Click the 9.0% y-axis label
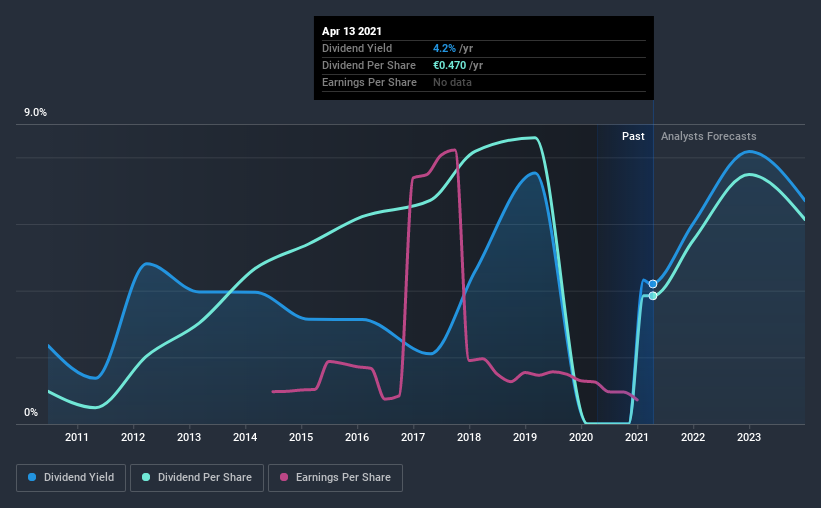821x508 pixels. pos(35,113)
